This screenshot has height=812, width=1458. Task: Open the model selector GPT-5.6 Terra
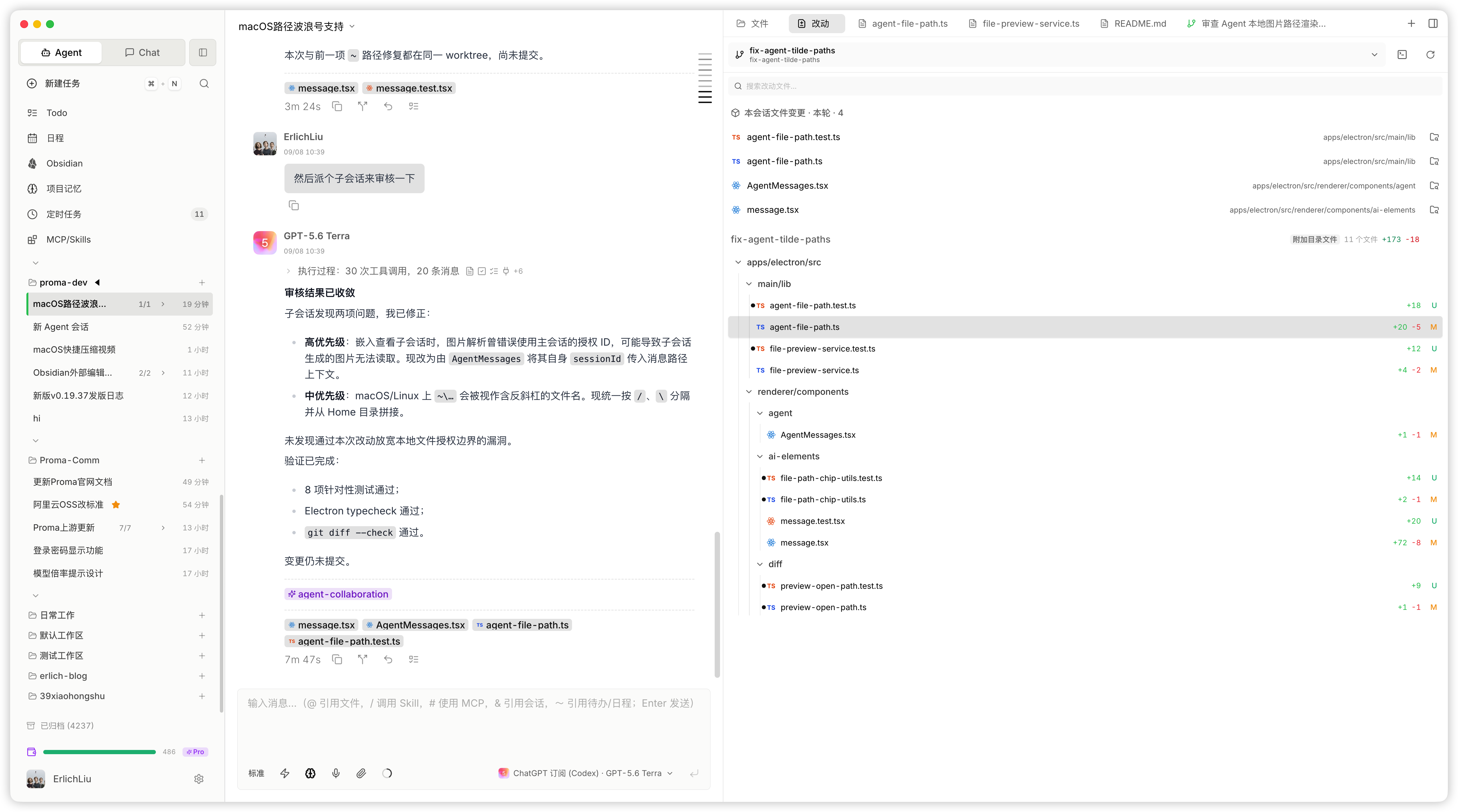click(x=586, y=773)
